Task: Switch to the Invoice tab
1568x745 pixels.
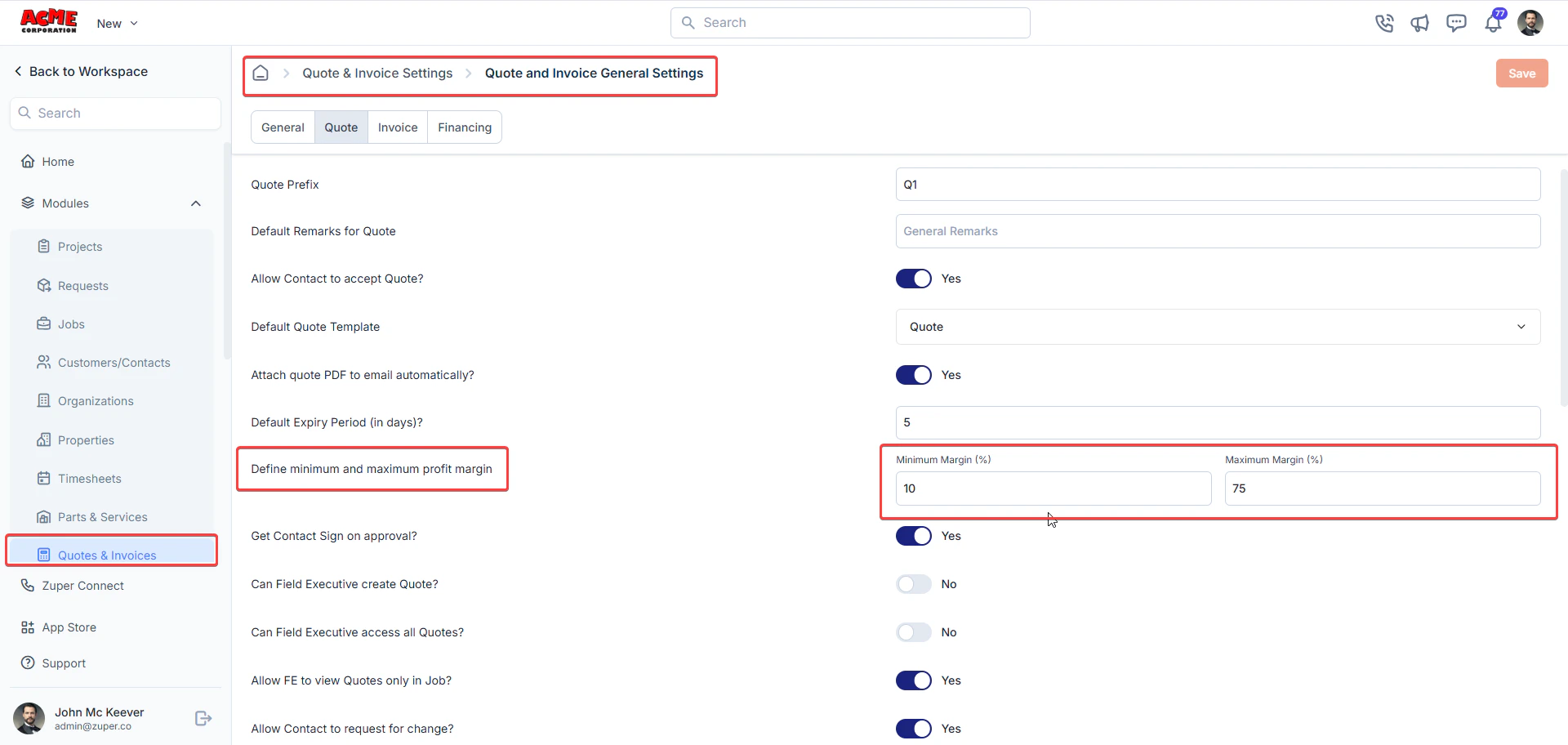Action: pyautogui.click(x=398, y=127)
